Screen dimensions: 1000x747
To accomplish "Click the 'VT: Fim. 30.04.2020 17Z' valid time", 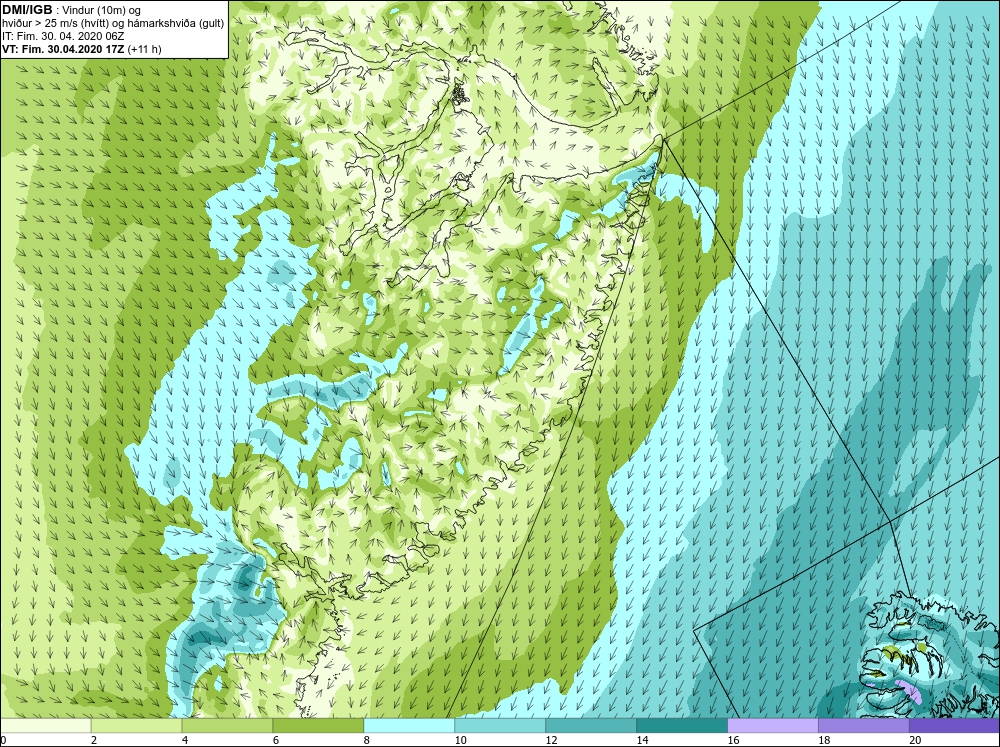I will pos(64,49).
